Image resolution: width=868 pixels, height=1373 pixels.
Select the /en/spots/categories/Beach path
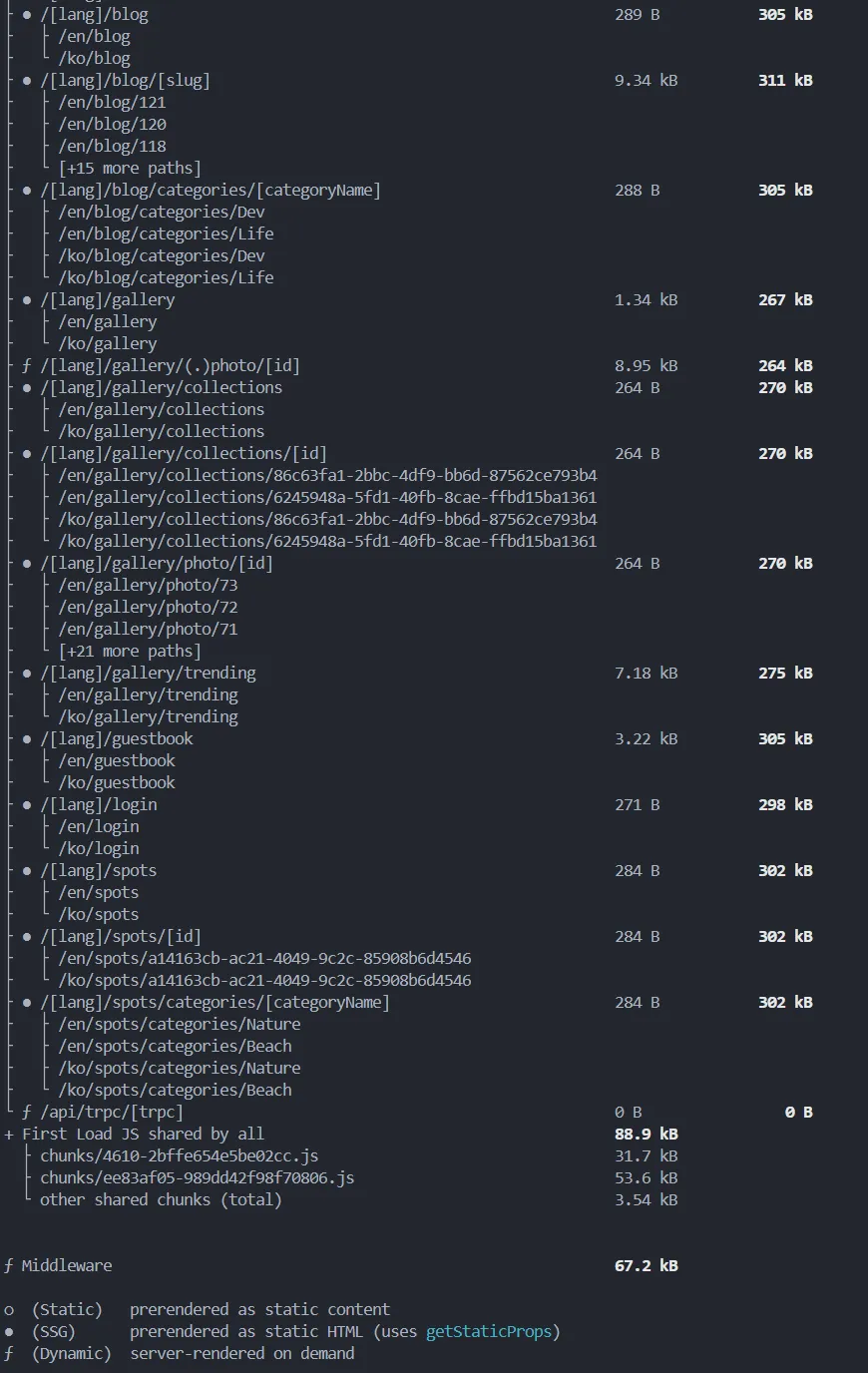tap(175, 1046)
